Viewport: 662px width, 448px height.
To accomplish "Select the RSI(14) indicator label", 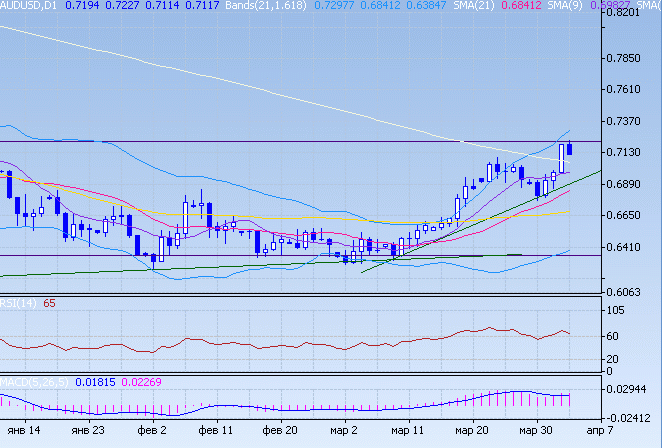I will pos(19,303).
